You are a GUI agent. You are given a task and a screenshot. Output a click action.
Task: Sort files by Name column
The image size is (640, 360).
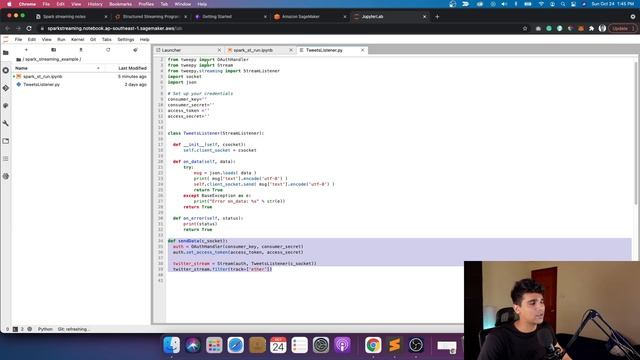click(x=57, y=68)
